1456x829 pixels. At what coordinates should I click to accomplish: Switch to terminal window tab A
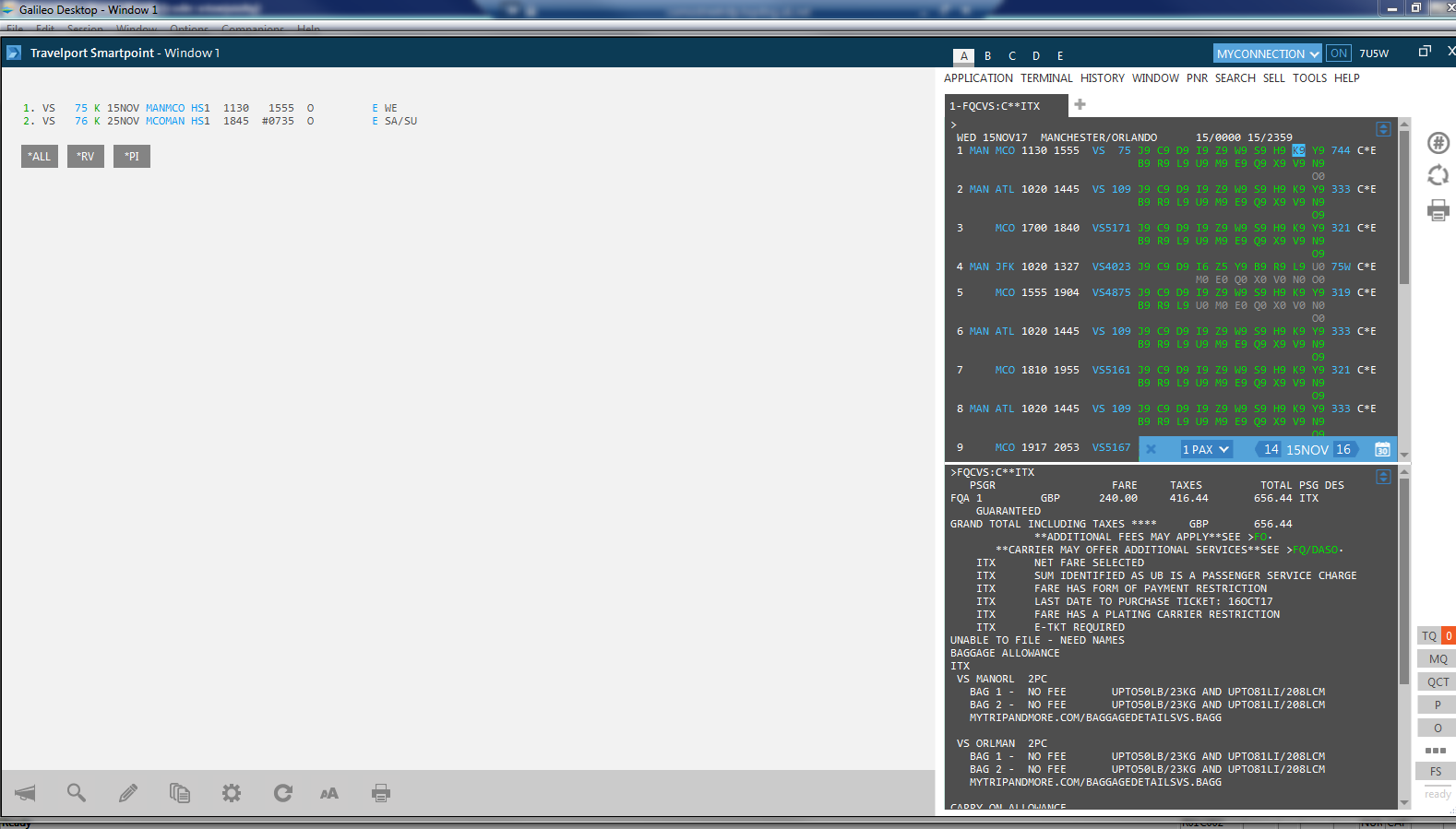coord(964,56)
